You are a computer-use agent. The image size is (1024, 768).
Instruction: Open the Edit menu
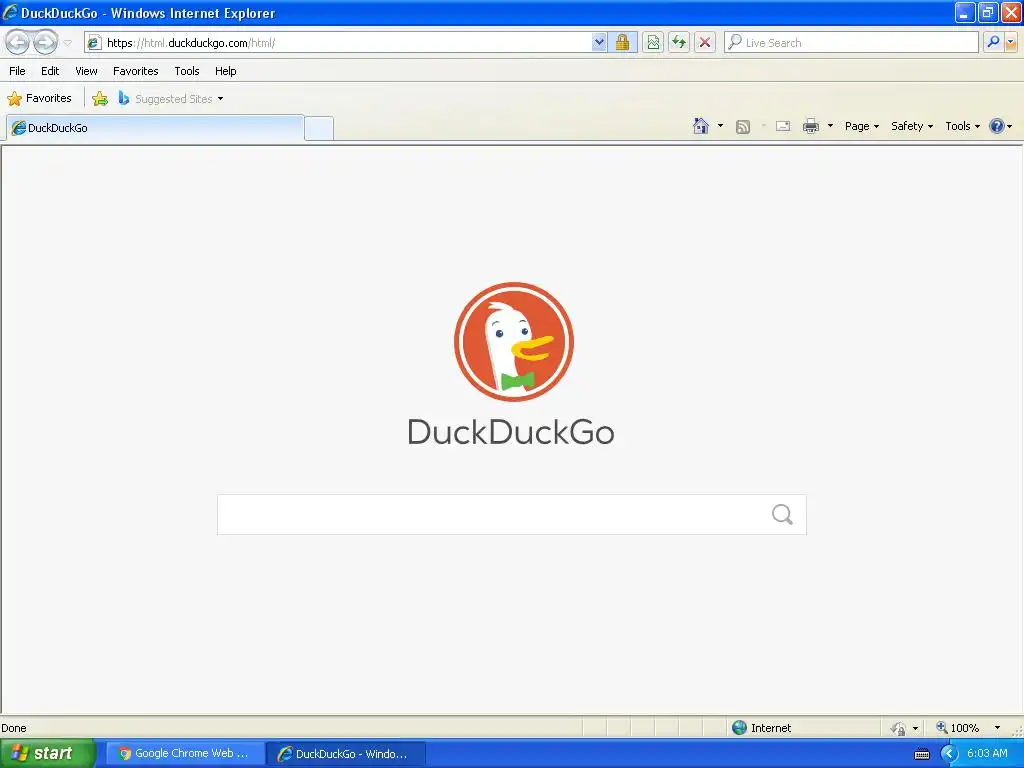pyautogui.click(x=50, y=71)
